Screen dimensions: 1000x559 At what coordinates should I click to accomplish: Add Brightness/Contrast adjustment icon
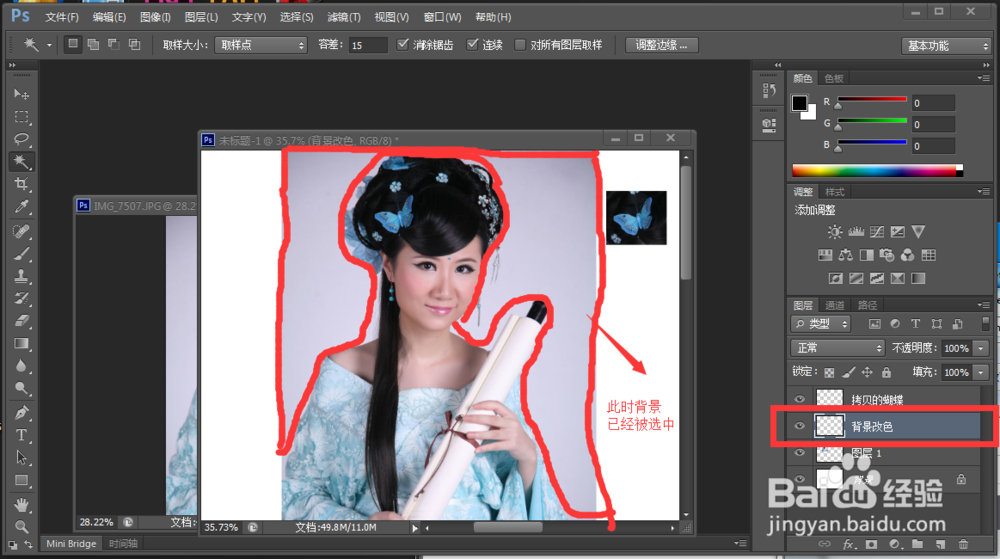(835, 231)
